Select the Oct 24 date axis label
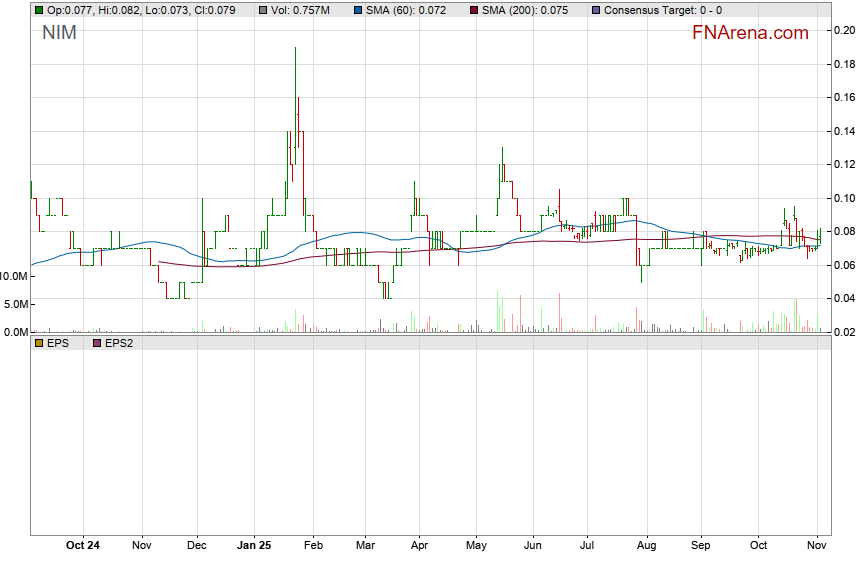This screenshot has width=859, height=566. [83, 546]
